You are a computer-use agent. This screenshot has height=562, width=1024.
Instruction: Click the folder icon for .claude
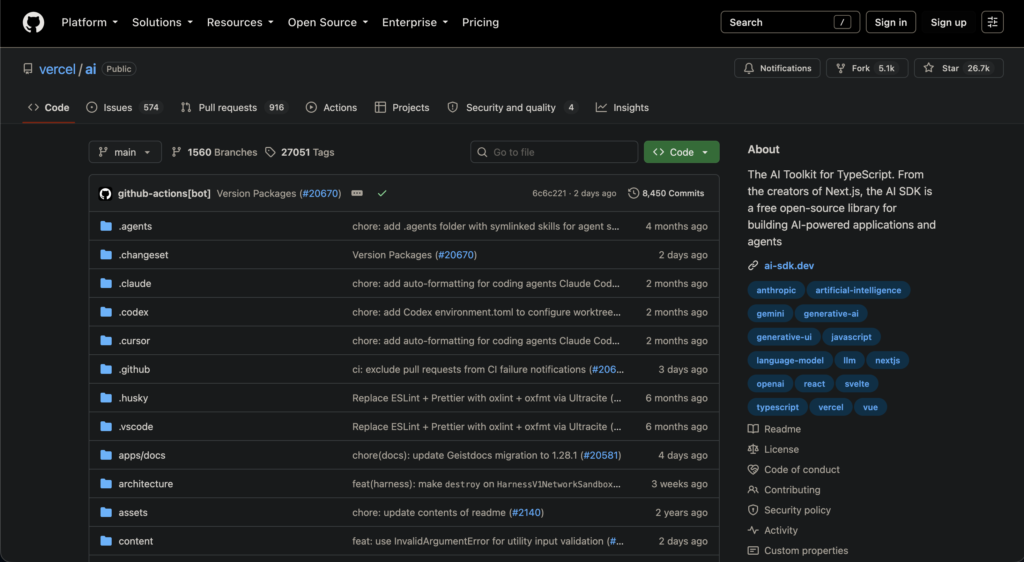pos(106,283)
